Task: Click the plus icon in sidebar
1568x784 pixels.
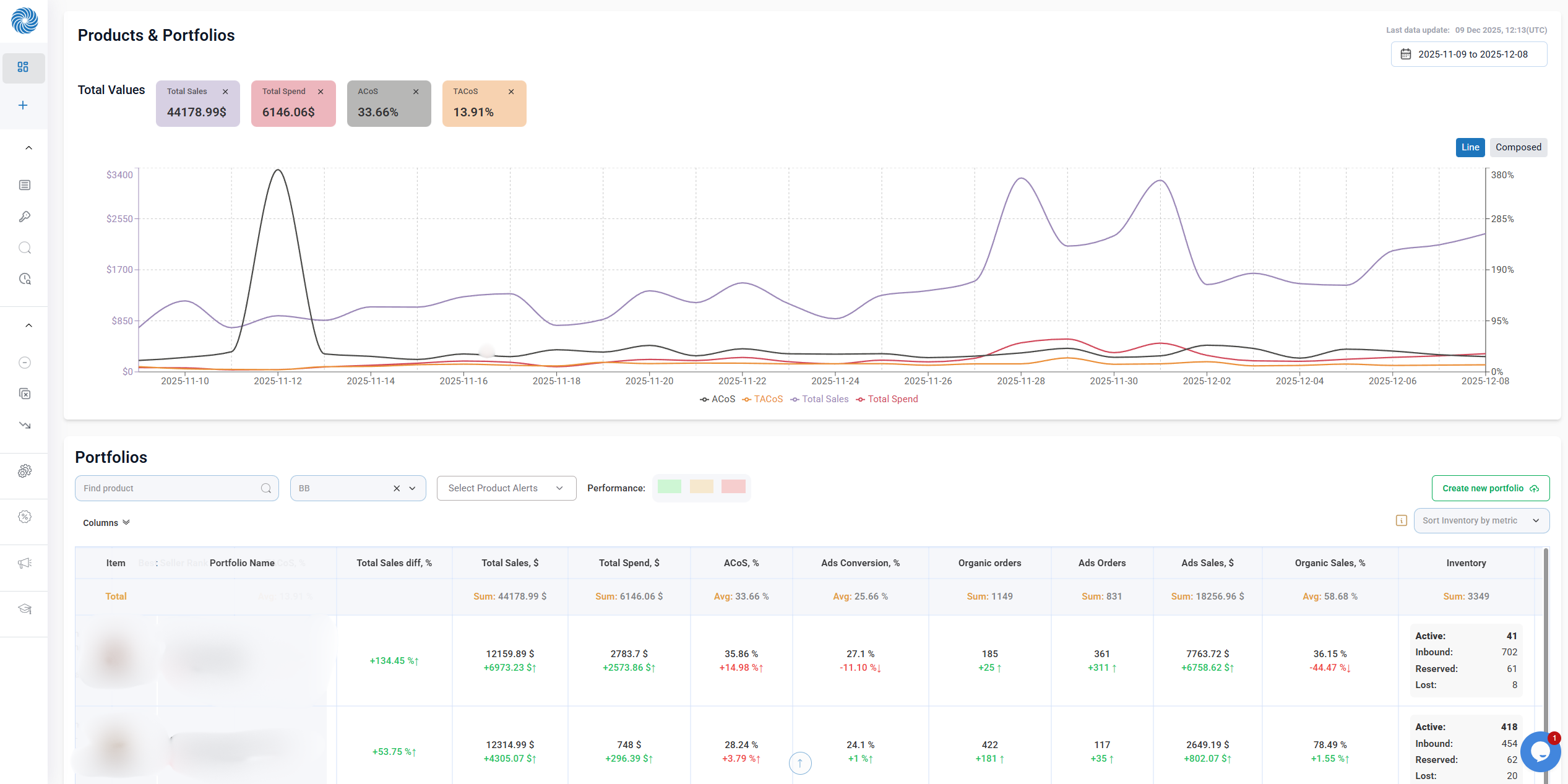Action: click(x=23, y=105)
